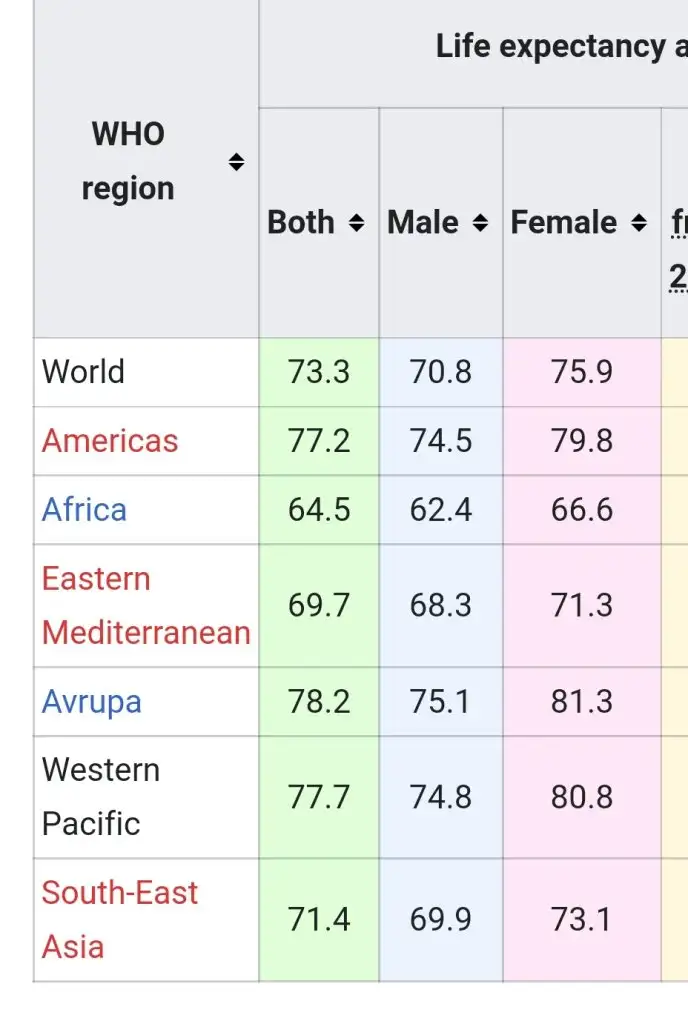Select the World row label
688x1024 pixels.
pos(83,372)
